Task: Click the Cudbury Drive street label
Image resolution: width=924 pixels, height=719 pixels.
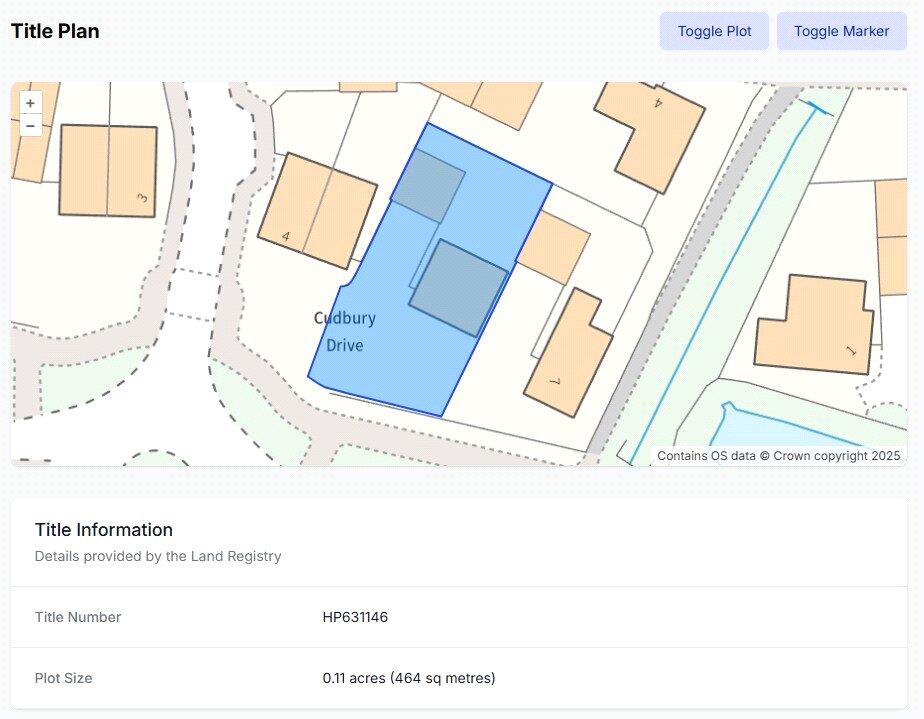Action: click(x=345, y=332)
